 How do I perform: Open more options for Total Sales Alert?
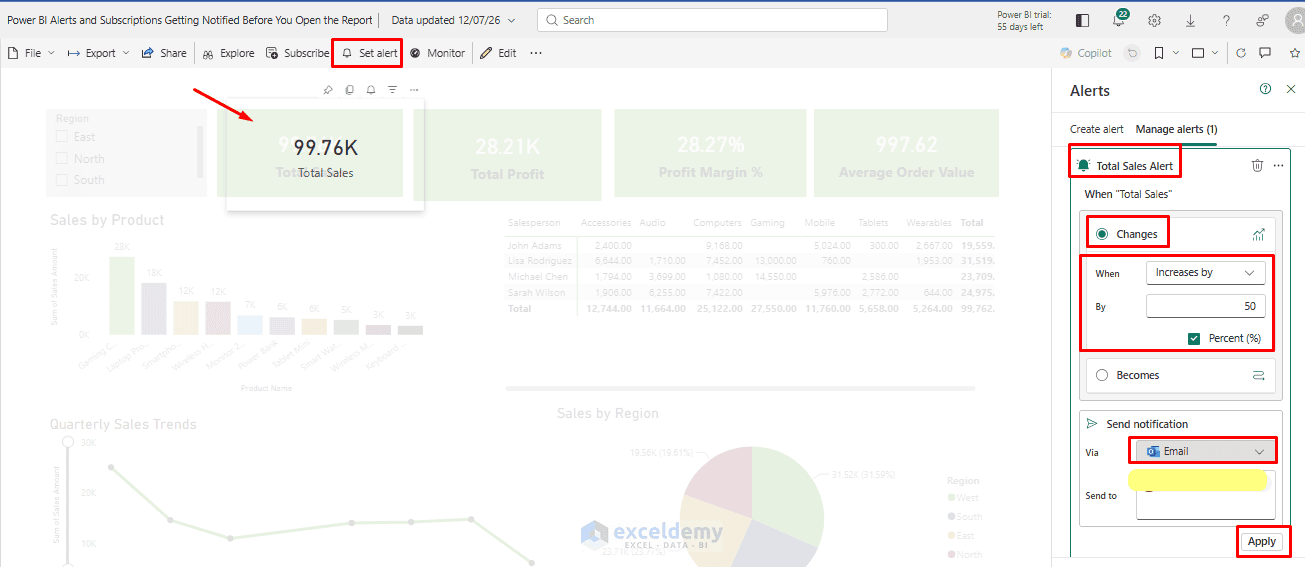[x=1278, y=165]
